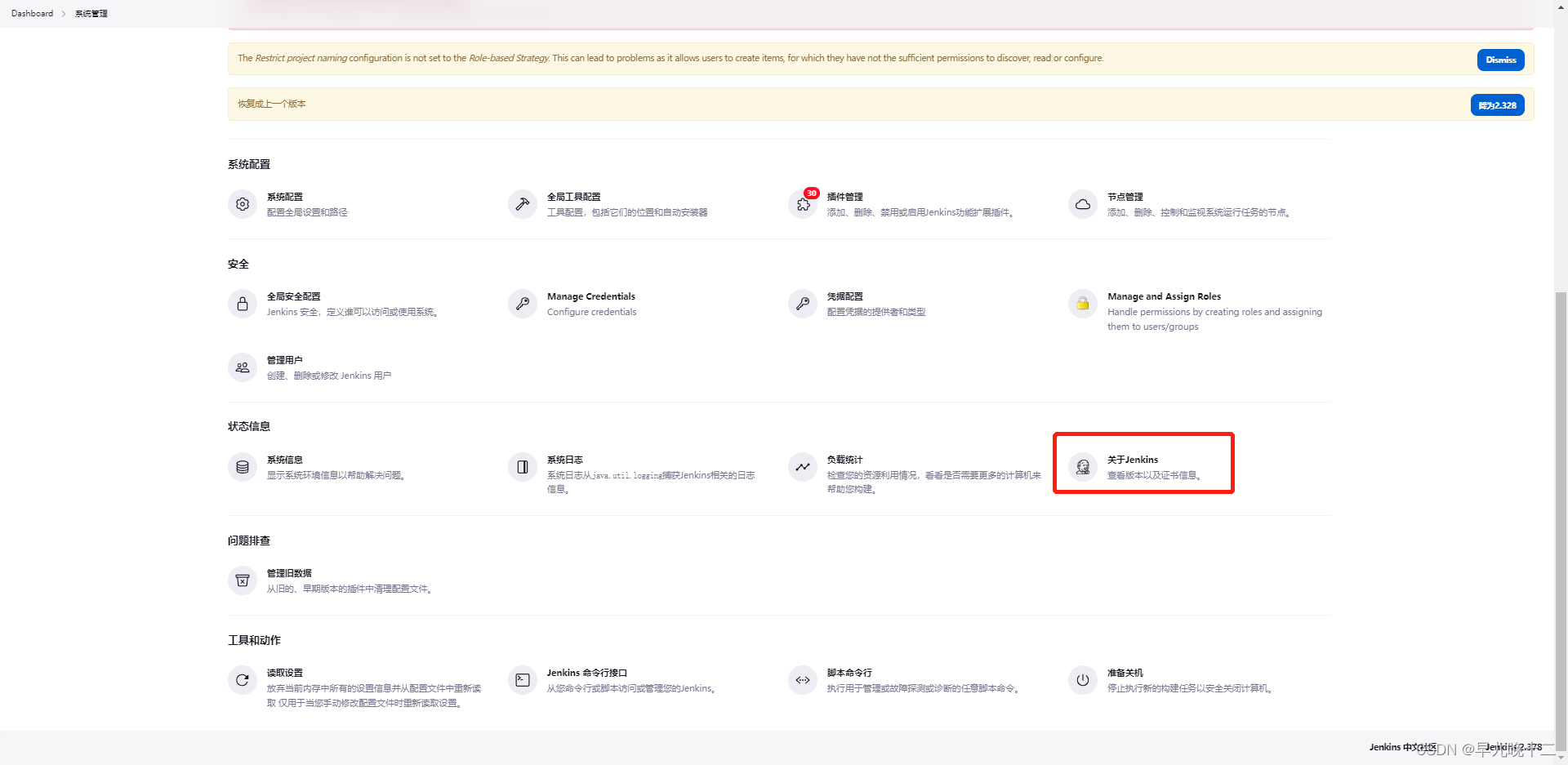Expand the breadcrumb chevron after Dashboard
The height and width of the screenshot is (765, 1568).
point(64,13)
